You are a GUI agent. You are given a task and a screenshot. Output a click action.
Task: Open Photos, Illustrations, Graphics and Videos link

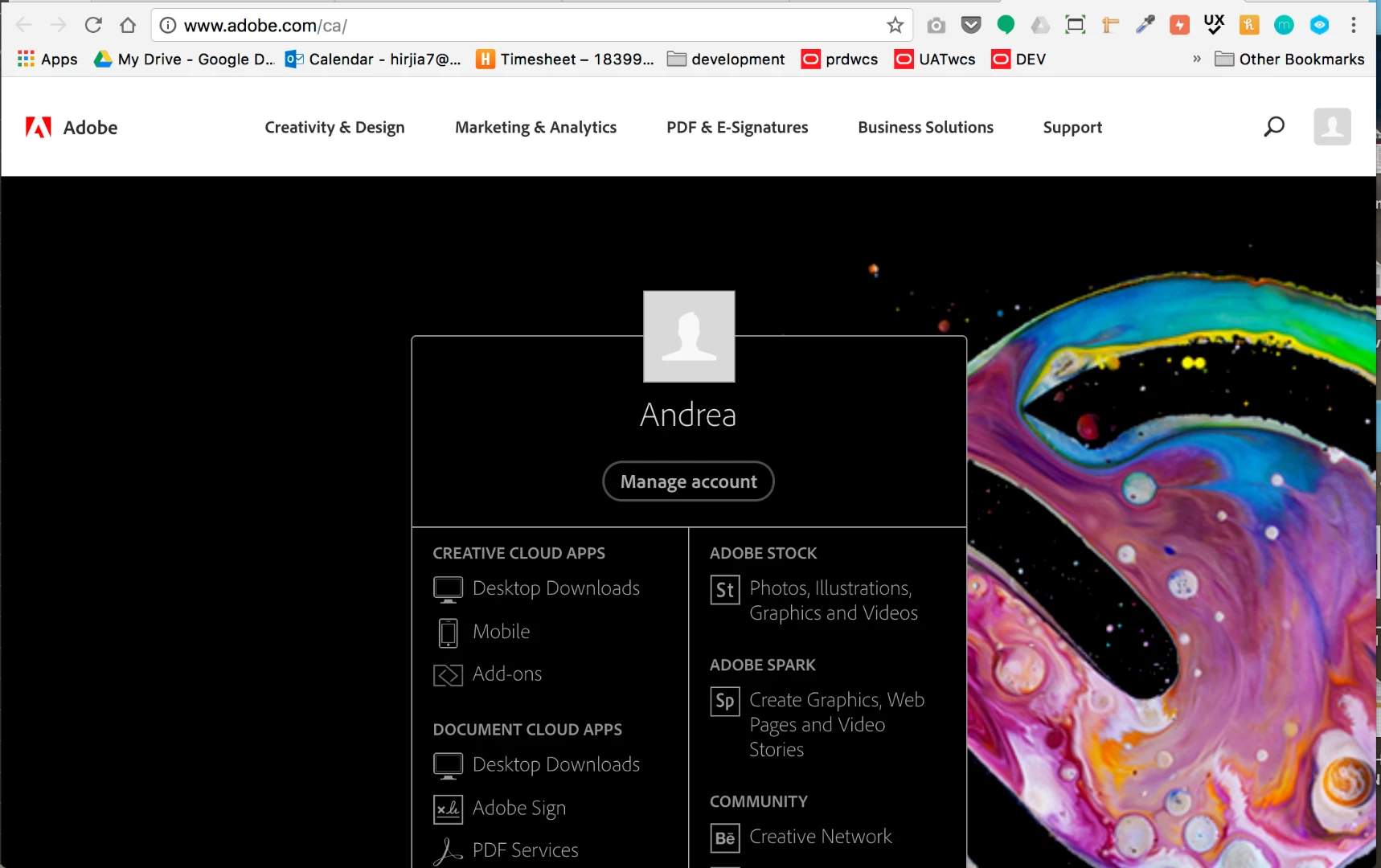(834, 600)
